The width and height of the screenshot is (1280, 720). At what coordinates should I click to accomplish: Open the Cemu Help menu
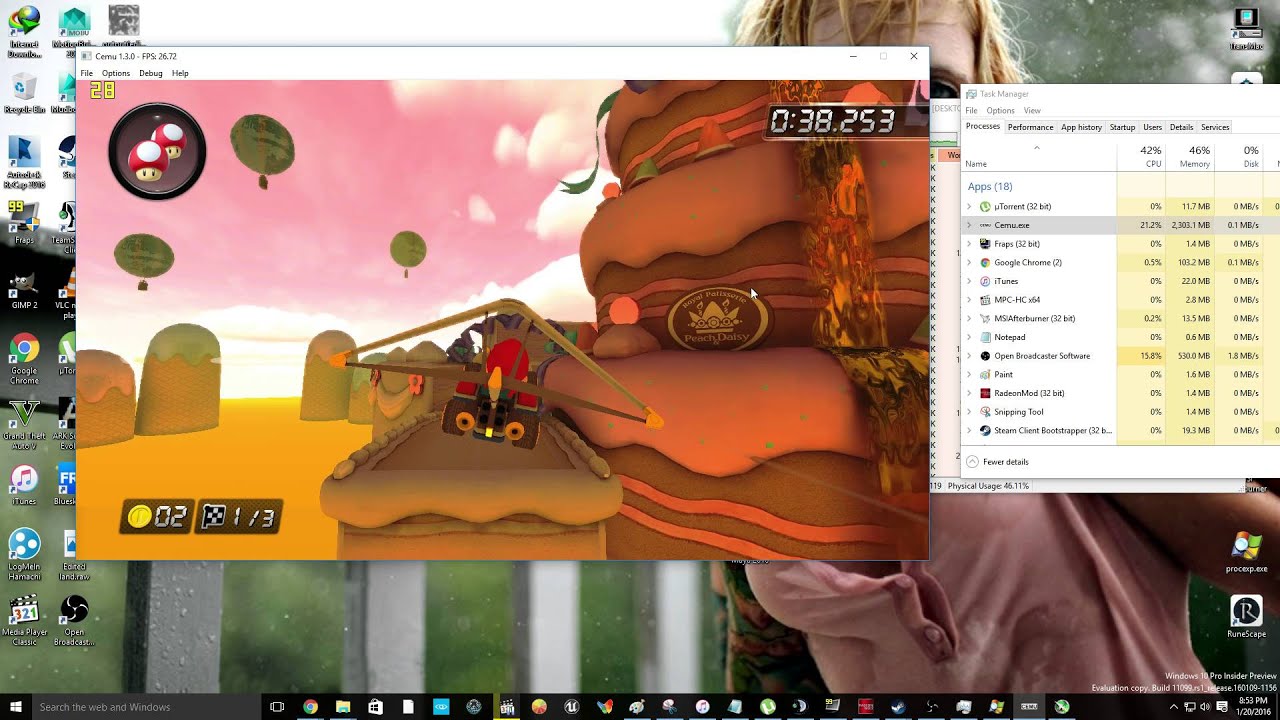pyautogui.click(x=180, y=73)
